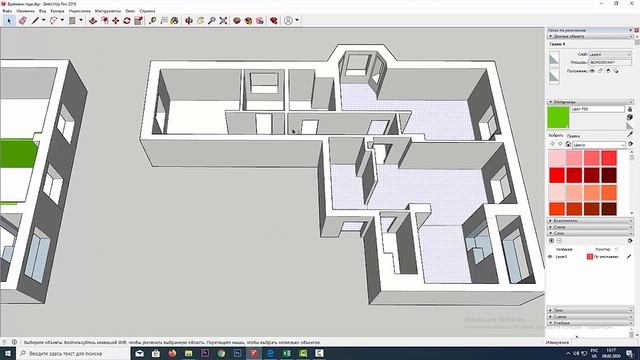Select the Rectangle shape tool

tap(72, 20)
